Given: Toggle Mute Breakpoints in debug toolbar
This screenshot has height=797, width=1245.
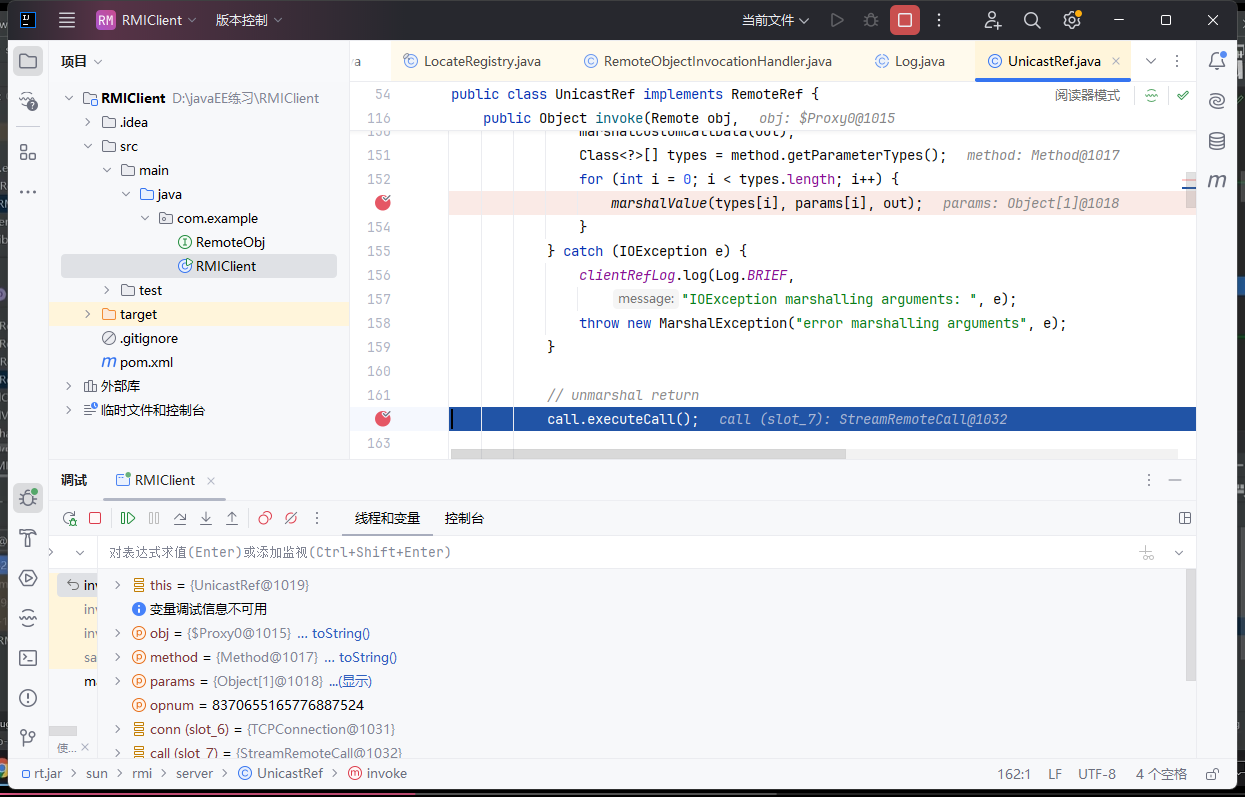Looking at the screenshot, I should point(291,518).
